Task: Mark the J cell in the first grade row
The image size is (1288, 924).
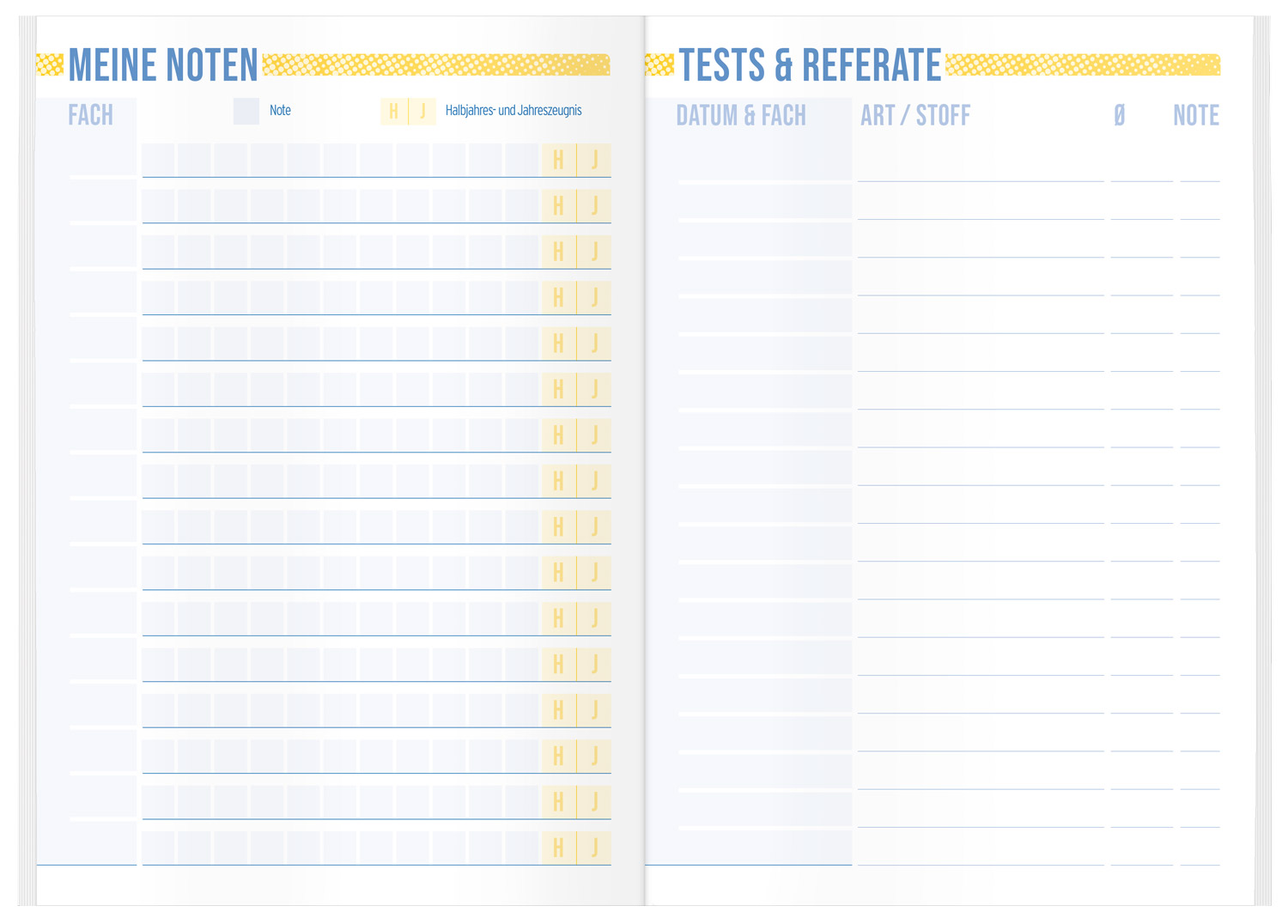Action: click(x=594, y=160)
